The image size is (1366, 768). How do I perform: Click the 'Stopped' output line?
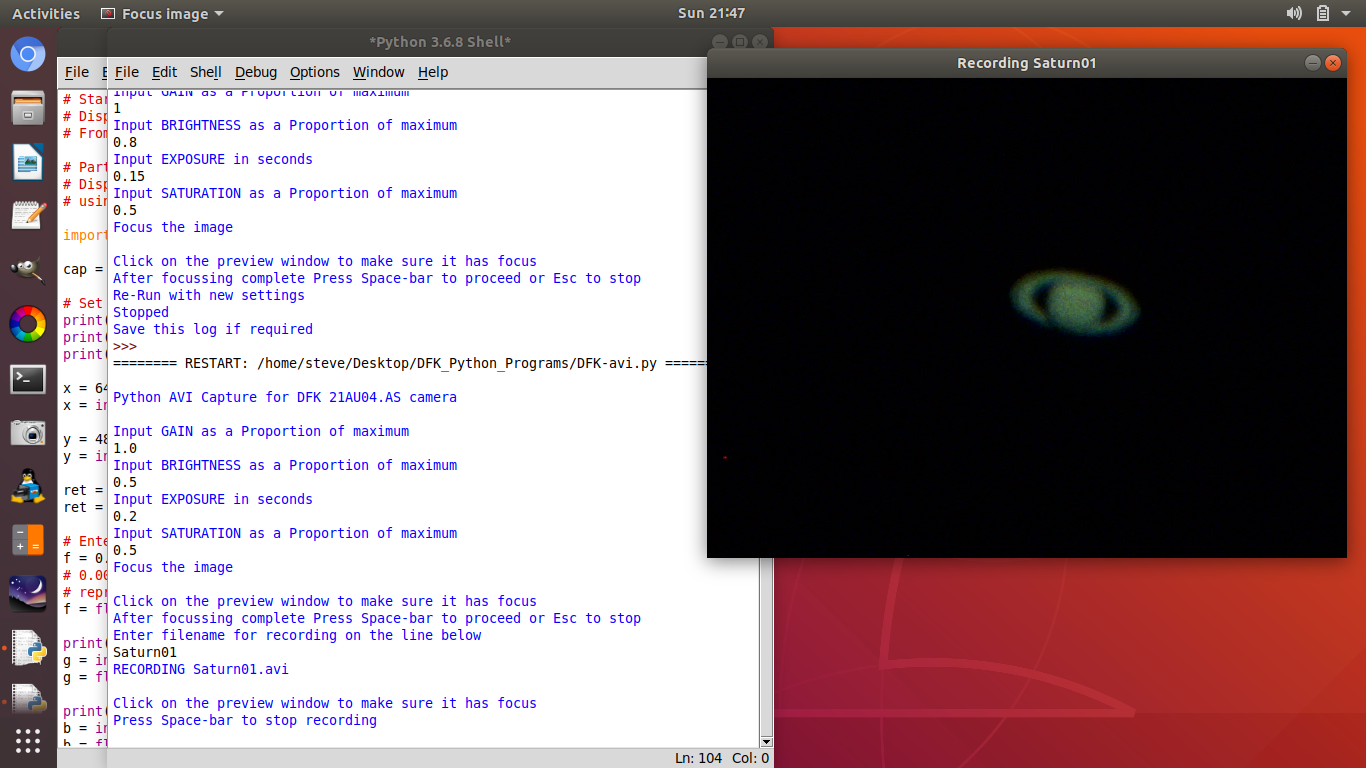tap(141, 312)
